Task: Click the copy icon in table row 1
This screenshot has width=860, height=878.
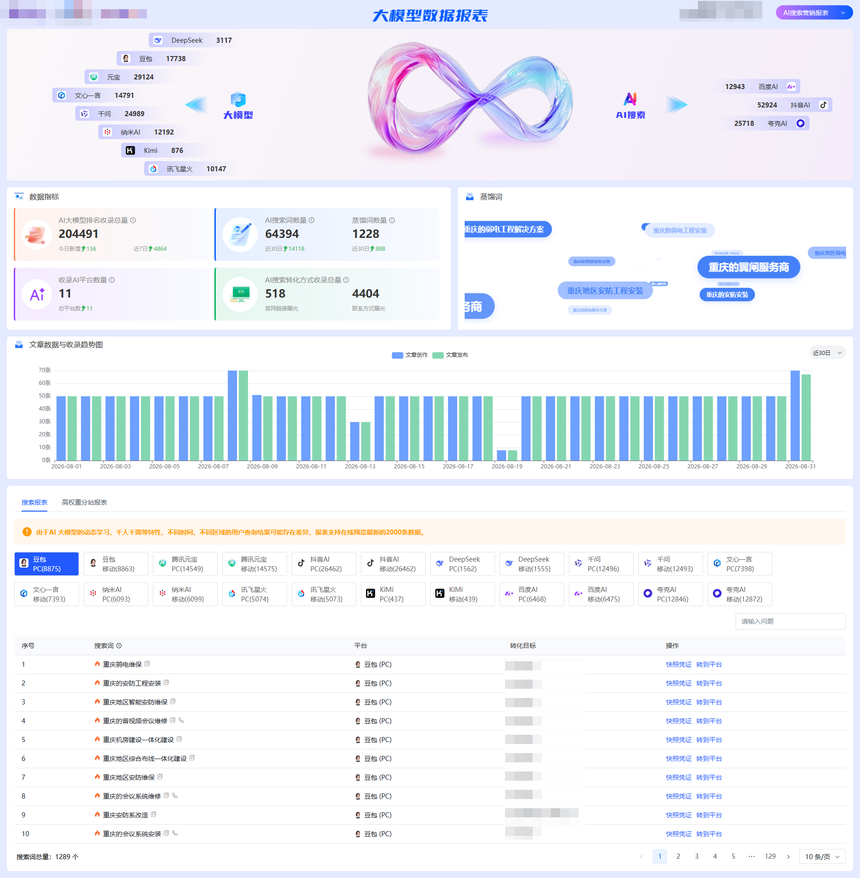Action: pyautogui.click(x=147, y=664)
